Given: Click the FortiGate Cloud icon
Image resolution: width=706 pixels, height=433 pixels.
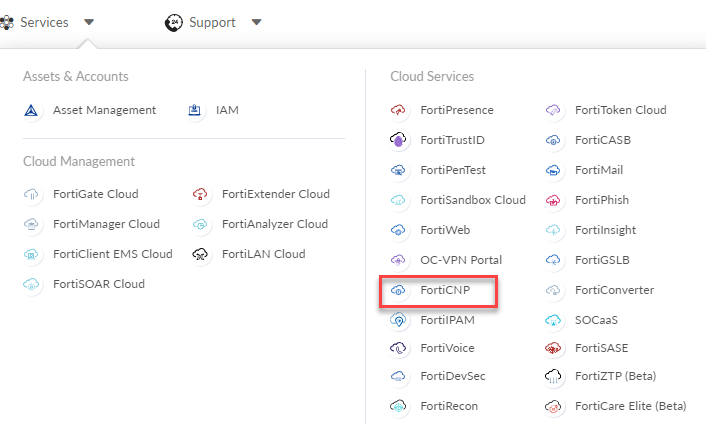Looking at the screenshot, I should tap(31, 194).
